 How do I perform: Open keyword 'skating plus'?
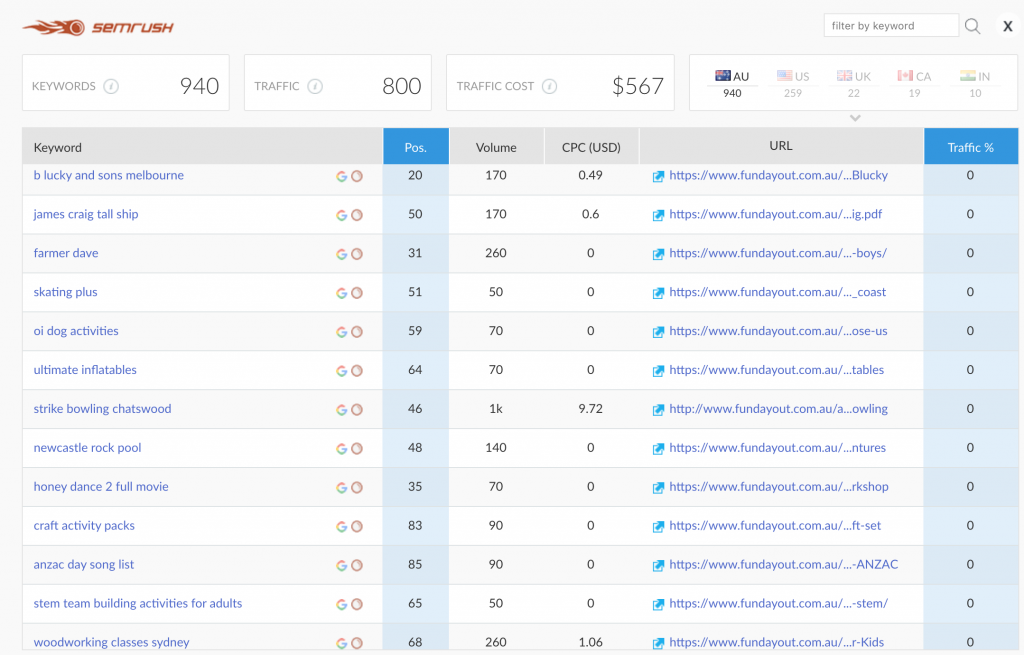65,292
